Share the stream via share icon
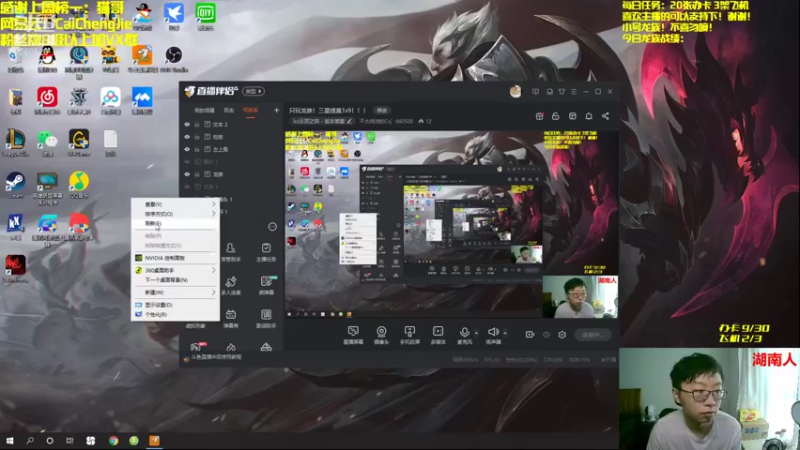 pyautogui.click(x=606, y=116)
